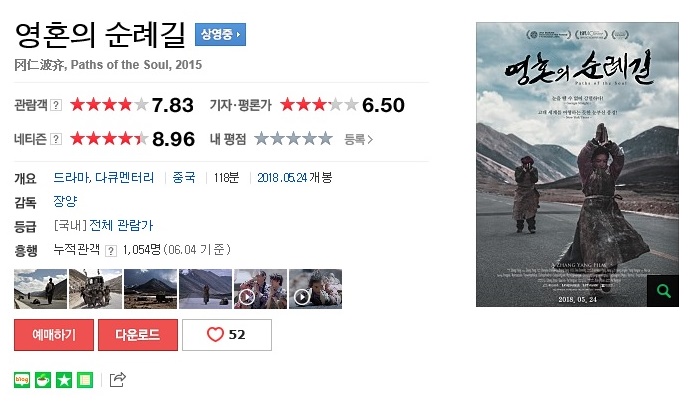Click help icon next to 관람객
Screen dimensions: 698x405
coord(56,105)
